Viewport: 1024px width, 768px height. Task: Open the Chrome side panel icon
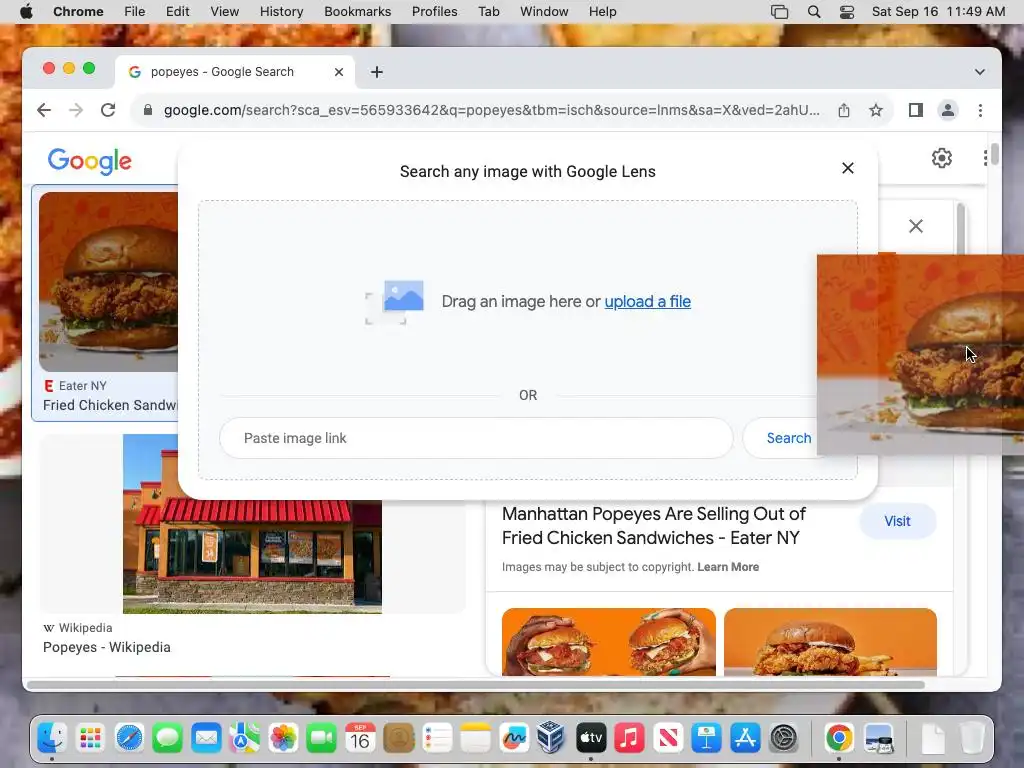click(916, 110)
